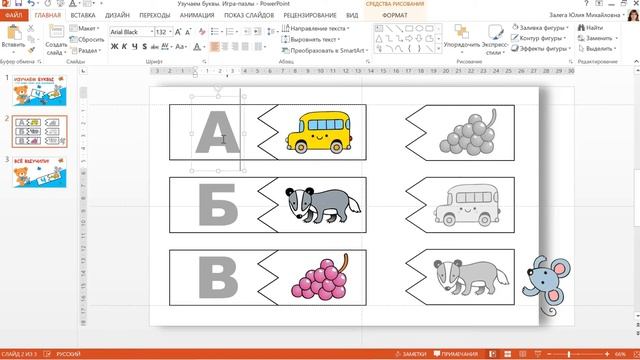Click Преобразовать в SmartArt
640x360 pixels.
pos(325,51)
